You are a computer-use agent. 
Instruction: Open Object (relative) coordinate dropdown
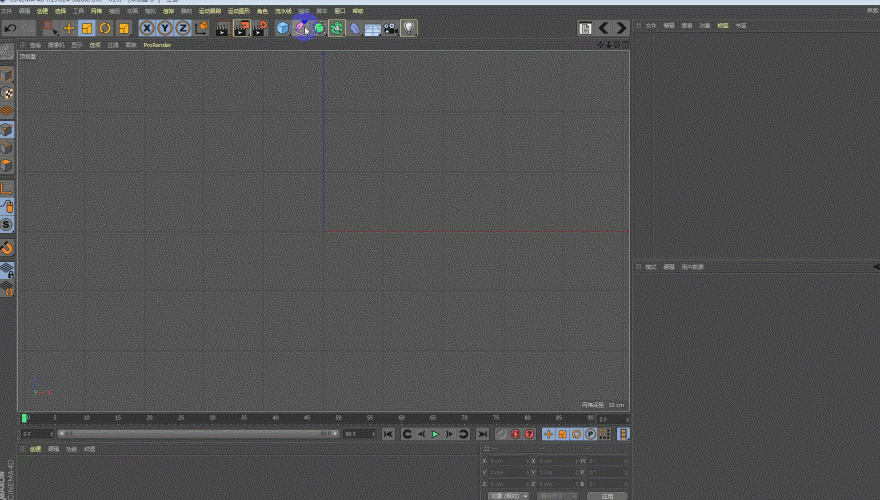[x=508, y=496]
